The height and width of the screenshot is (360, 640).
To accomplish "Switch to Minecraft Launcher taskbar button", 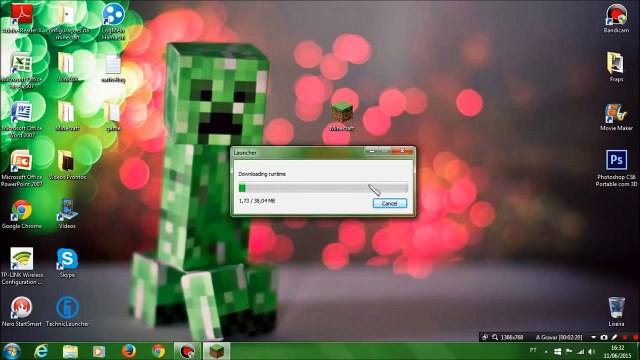I will (x=217, y=351).
